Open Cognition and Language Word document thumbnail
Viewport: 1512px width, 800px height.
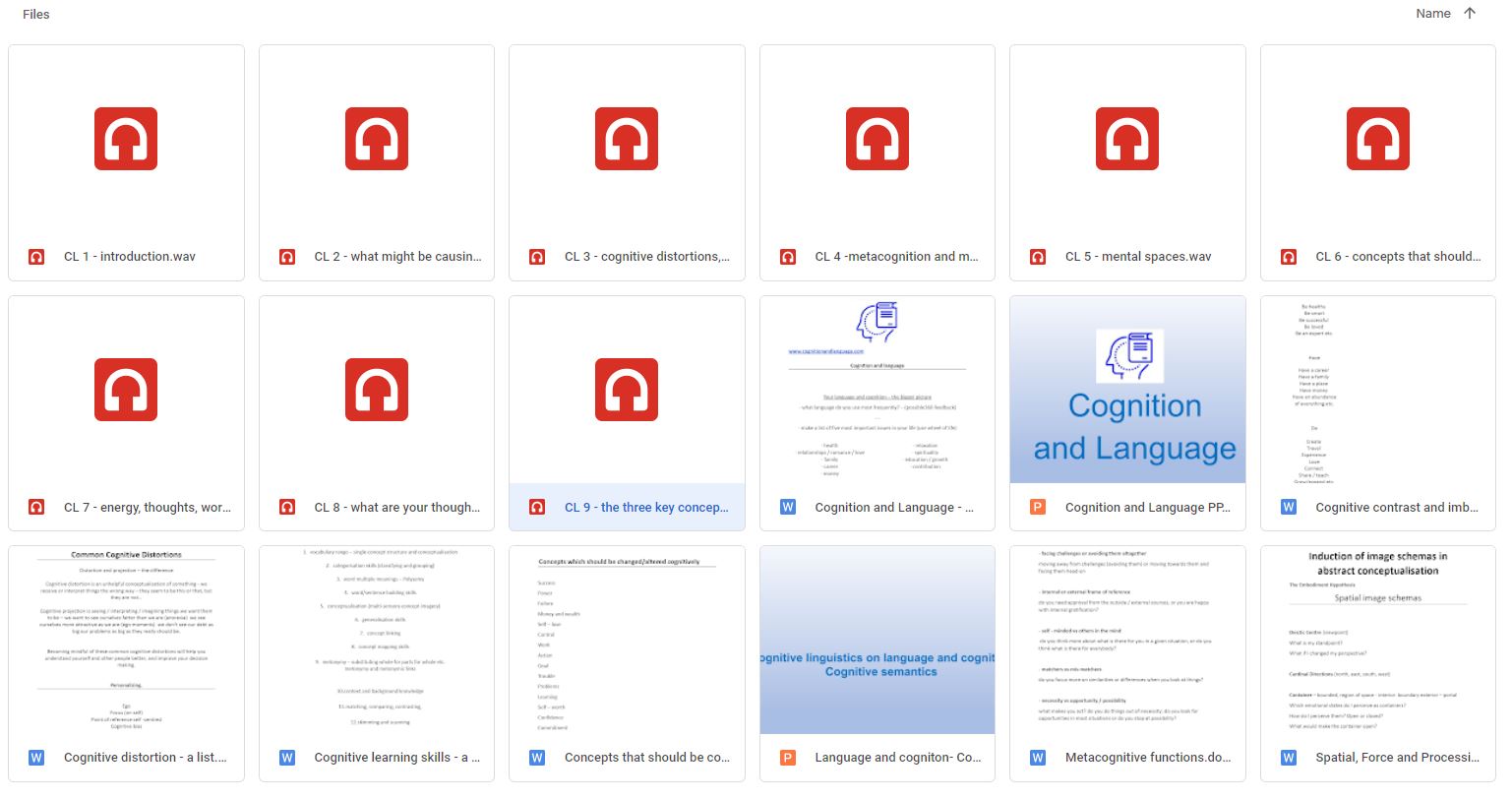click(x=877, y=390)
